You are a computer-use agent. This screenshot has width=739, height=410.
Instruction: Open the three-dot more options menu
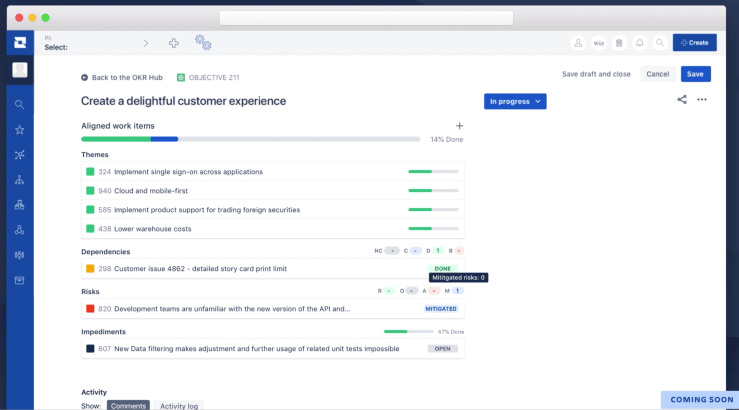[702, 100]
